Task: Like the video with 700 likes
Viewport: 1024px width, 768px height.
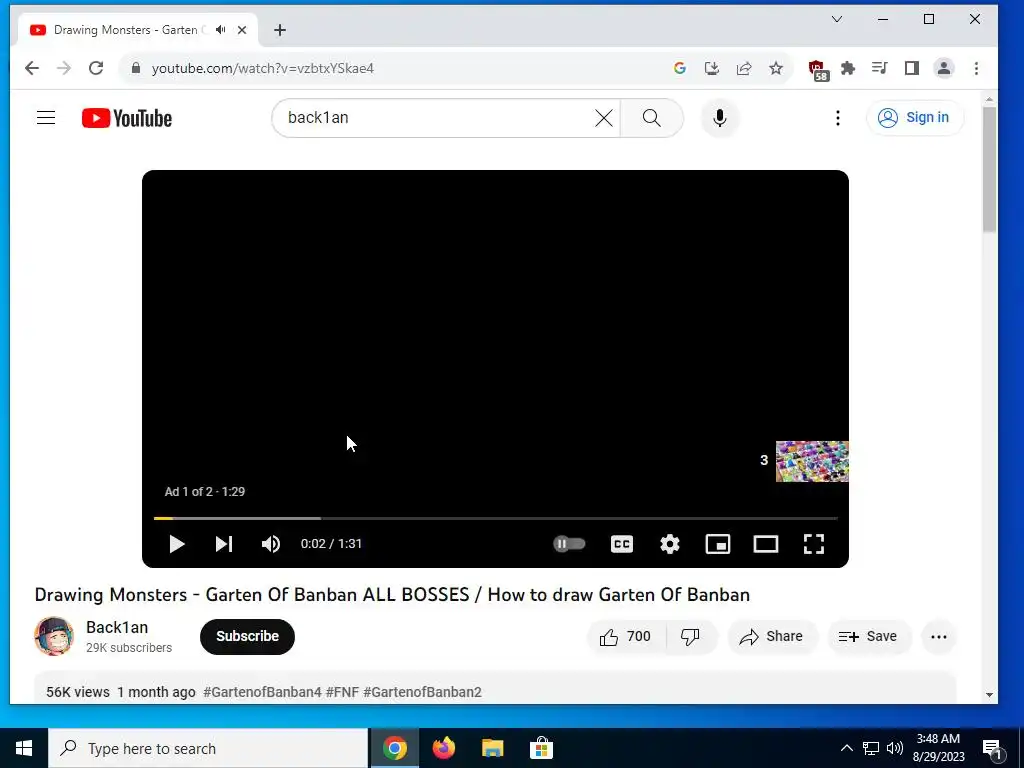Action: click(626, 637)
